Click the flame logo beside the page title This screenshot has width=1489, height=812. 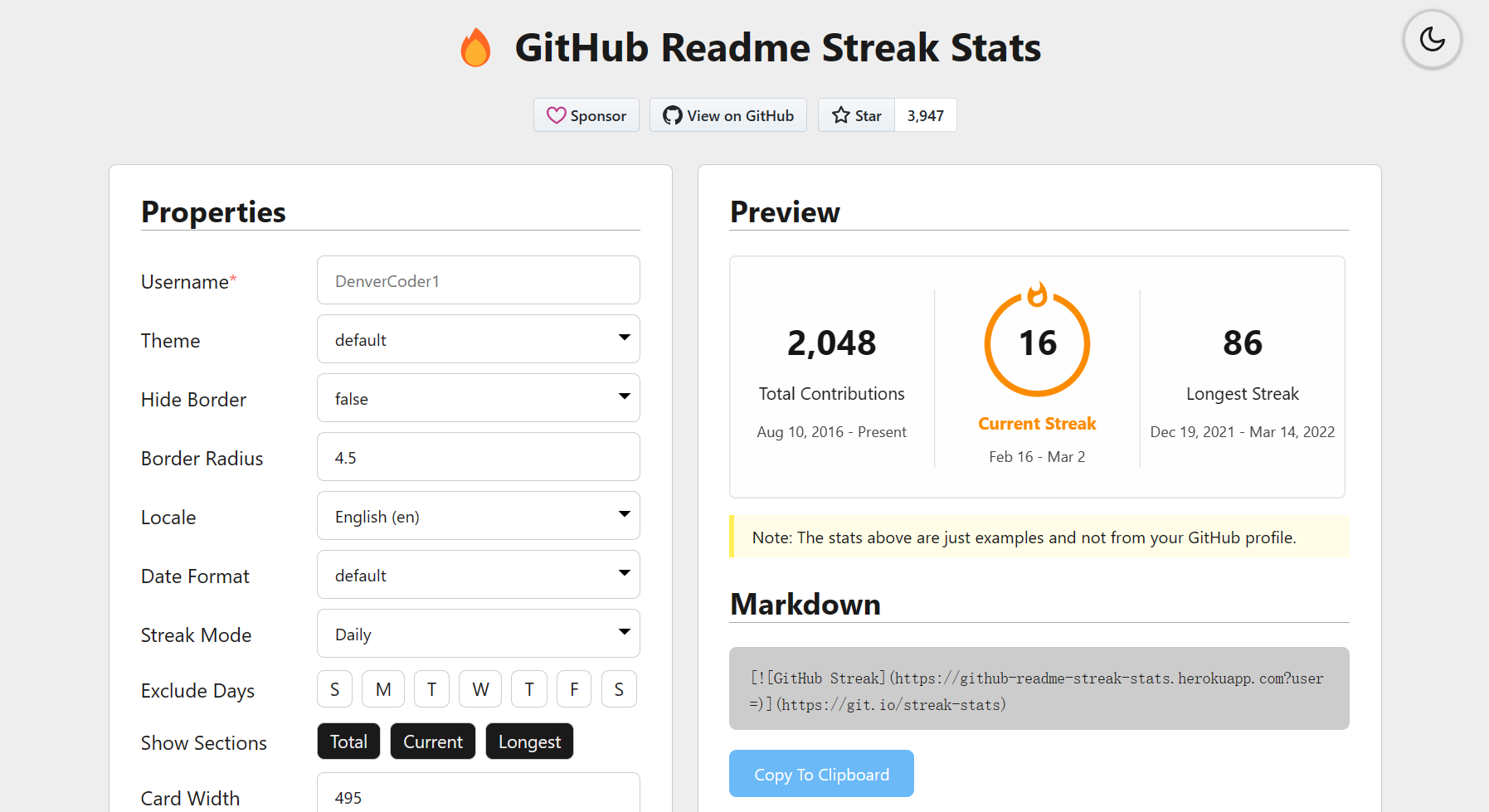[475, 47]
